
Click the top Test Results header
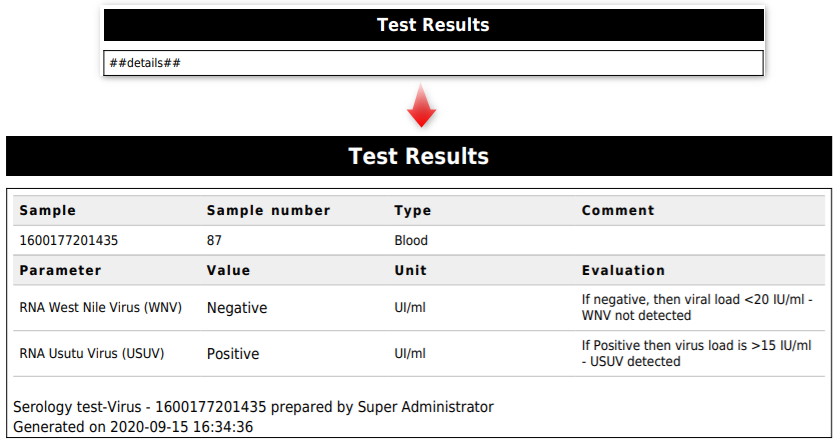[433, 24]
